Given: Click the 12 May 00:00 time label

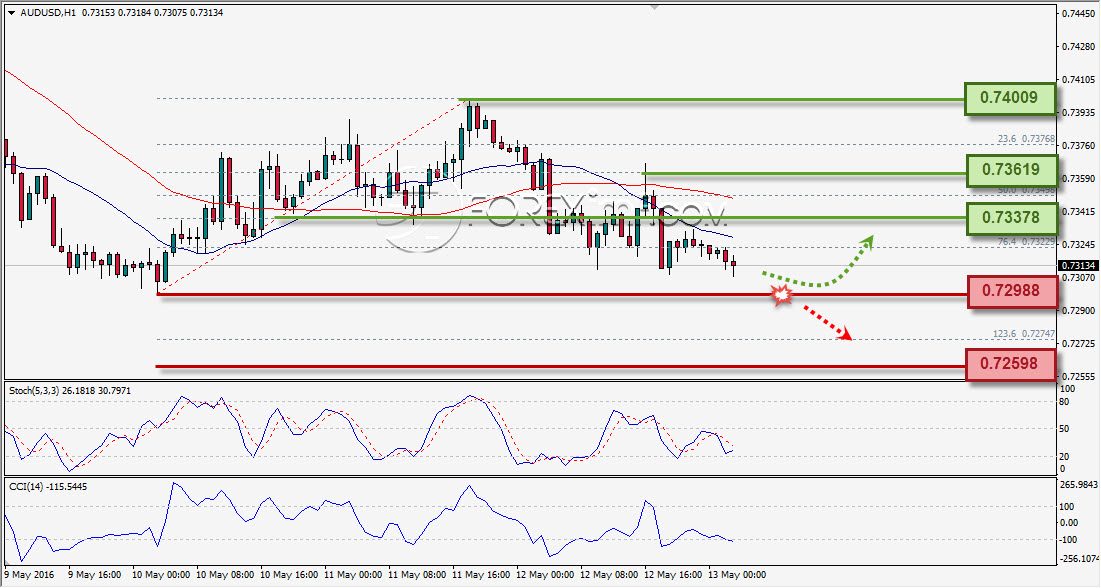Looking at the screenshot, I should coord(545,575).
